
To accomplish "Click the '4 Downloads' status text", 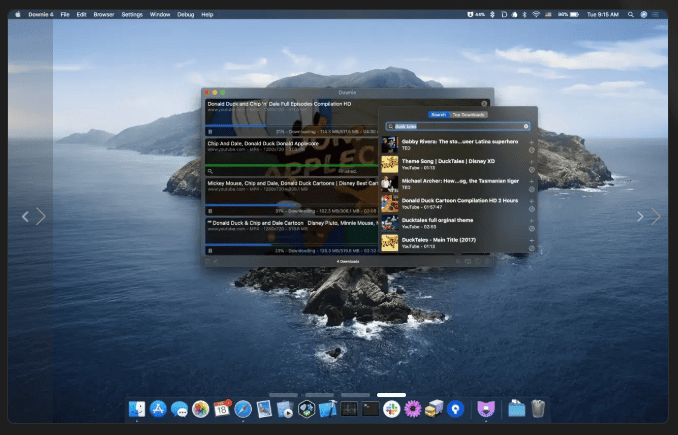I will click(348, 262).
